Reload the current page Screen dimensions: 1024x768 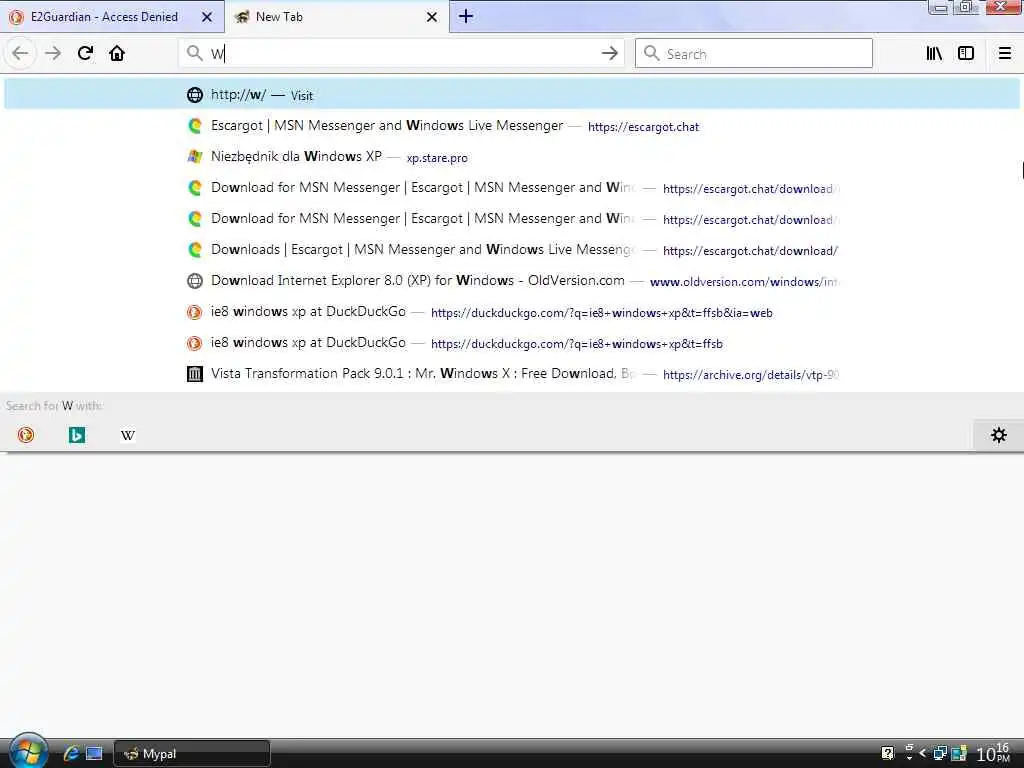pos(85,54)
